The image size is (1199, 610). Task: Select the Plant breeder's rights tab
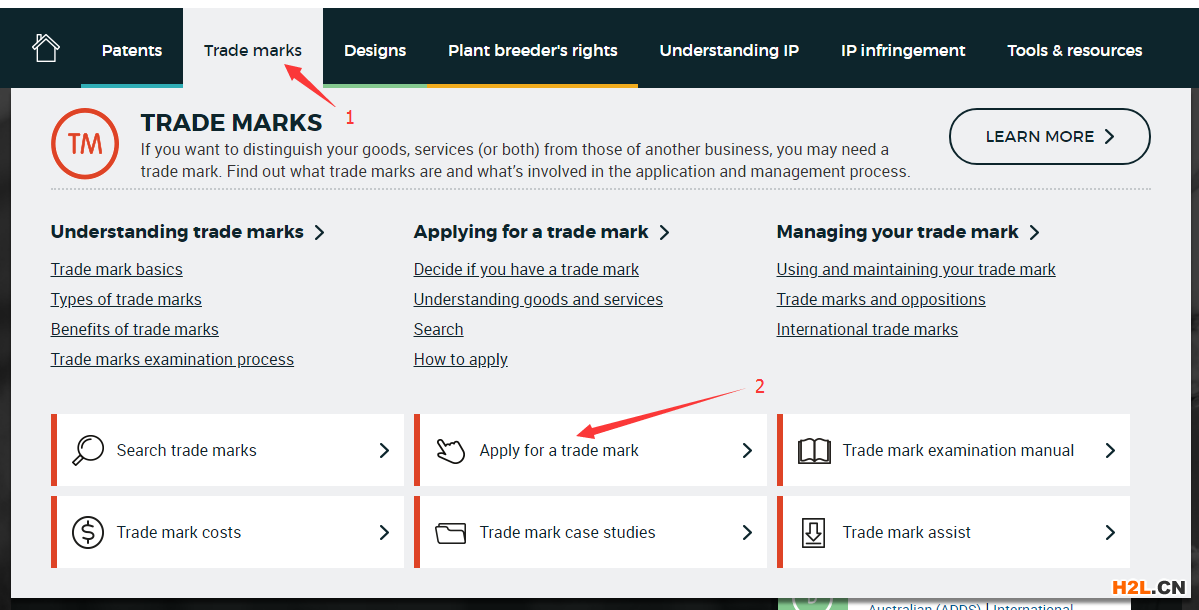(x=532, y=50)
